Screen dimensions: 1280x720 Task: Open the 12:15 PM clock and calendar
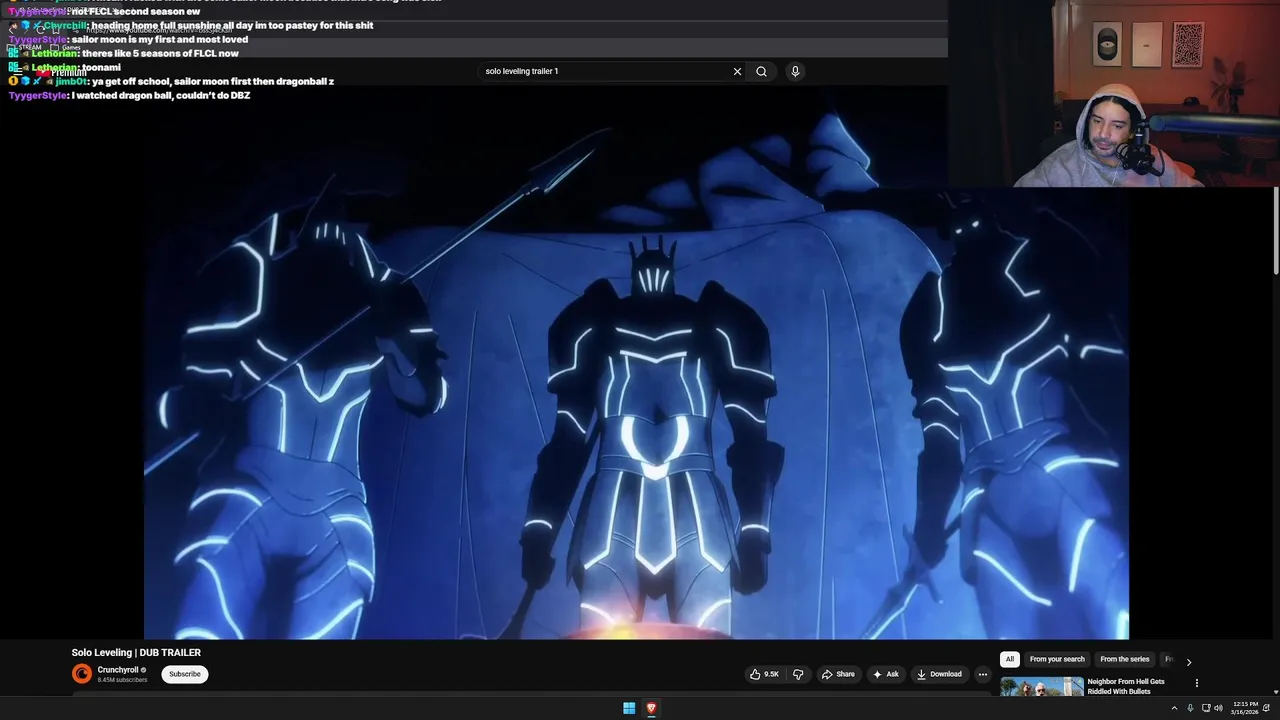(x=1246, y=708)
